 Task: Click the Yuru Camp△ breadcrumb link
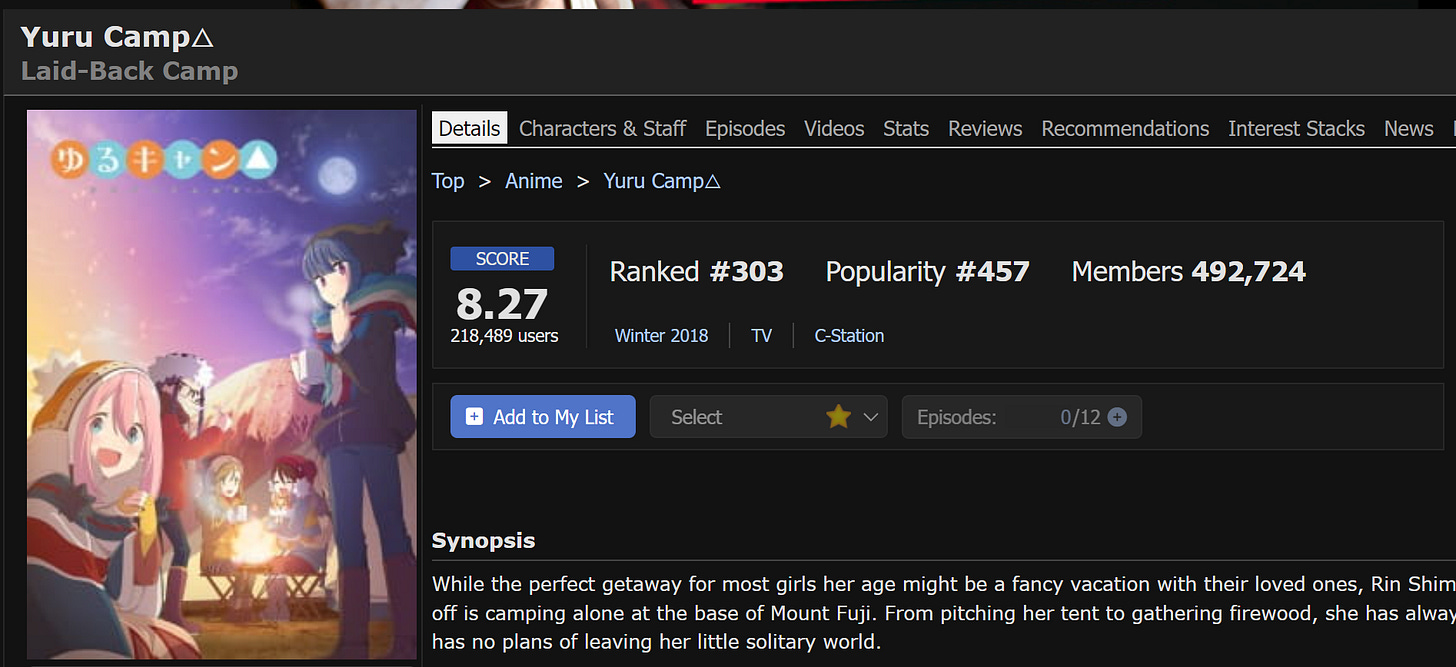coord(662,181)
